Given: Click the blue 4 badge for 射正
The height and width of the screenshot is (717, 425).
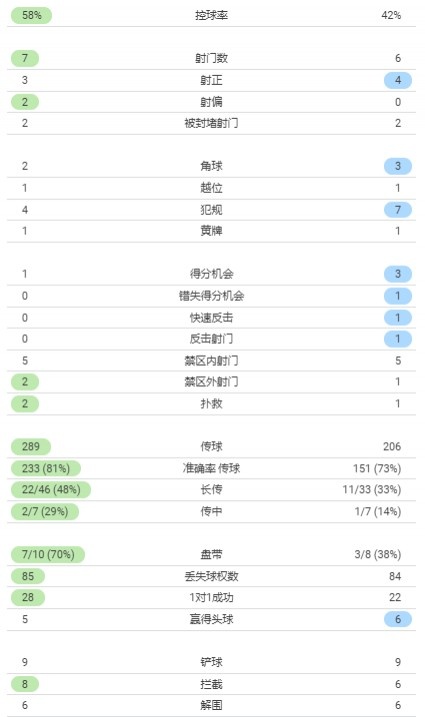Looking at the screenshot, I should 398,80.
